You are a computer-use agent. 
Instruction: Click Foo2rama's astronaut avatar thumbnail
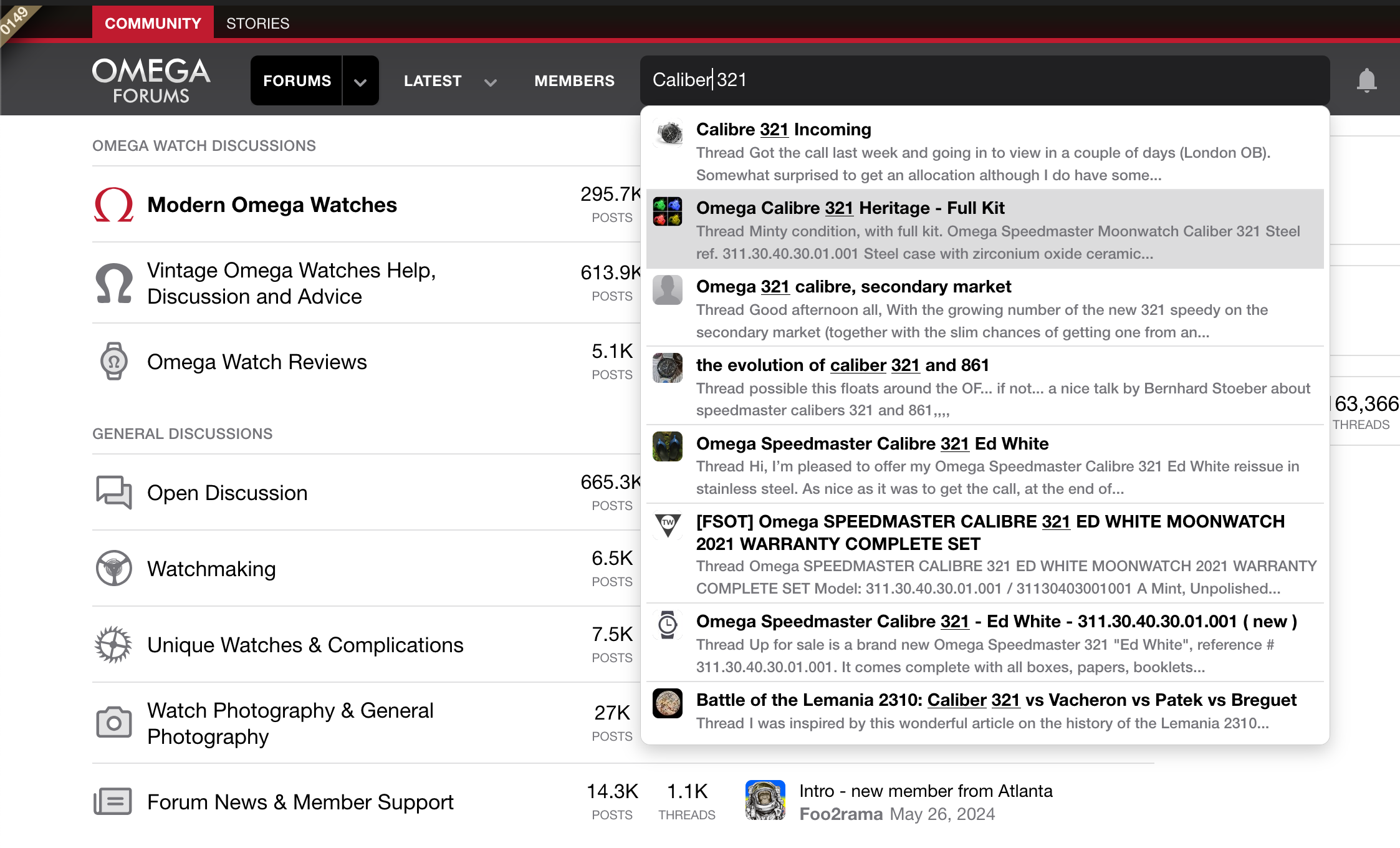765,801
